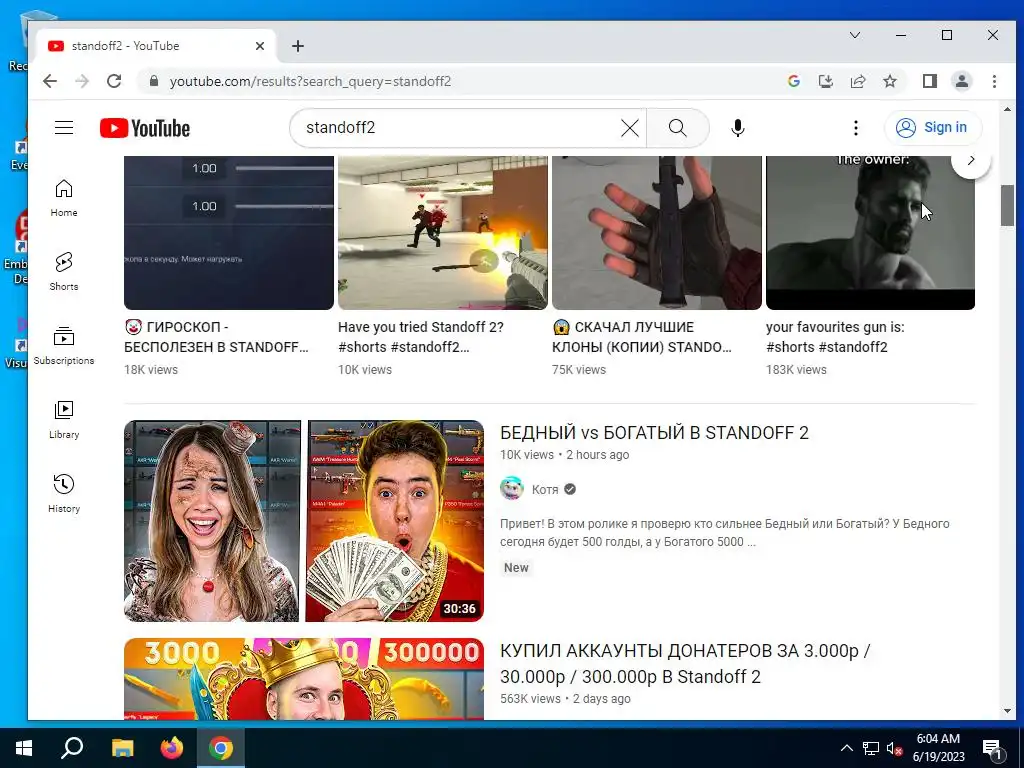Click the magnifier search button
The width and height of the screenshot is (1024, 768).
click(677, 128)
